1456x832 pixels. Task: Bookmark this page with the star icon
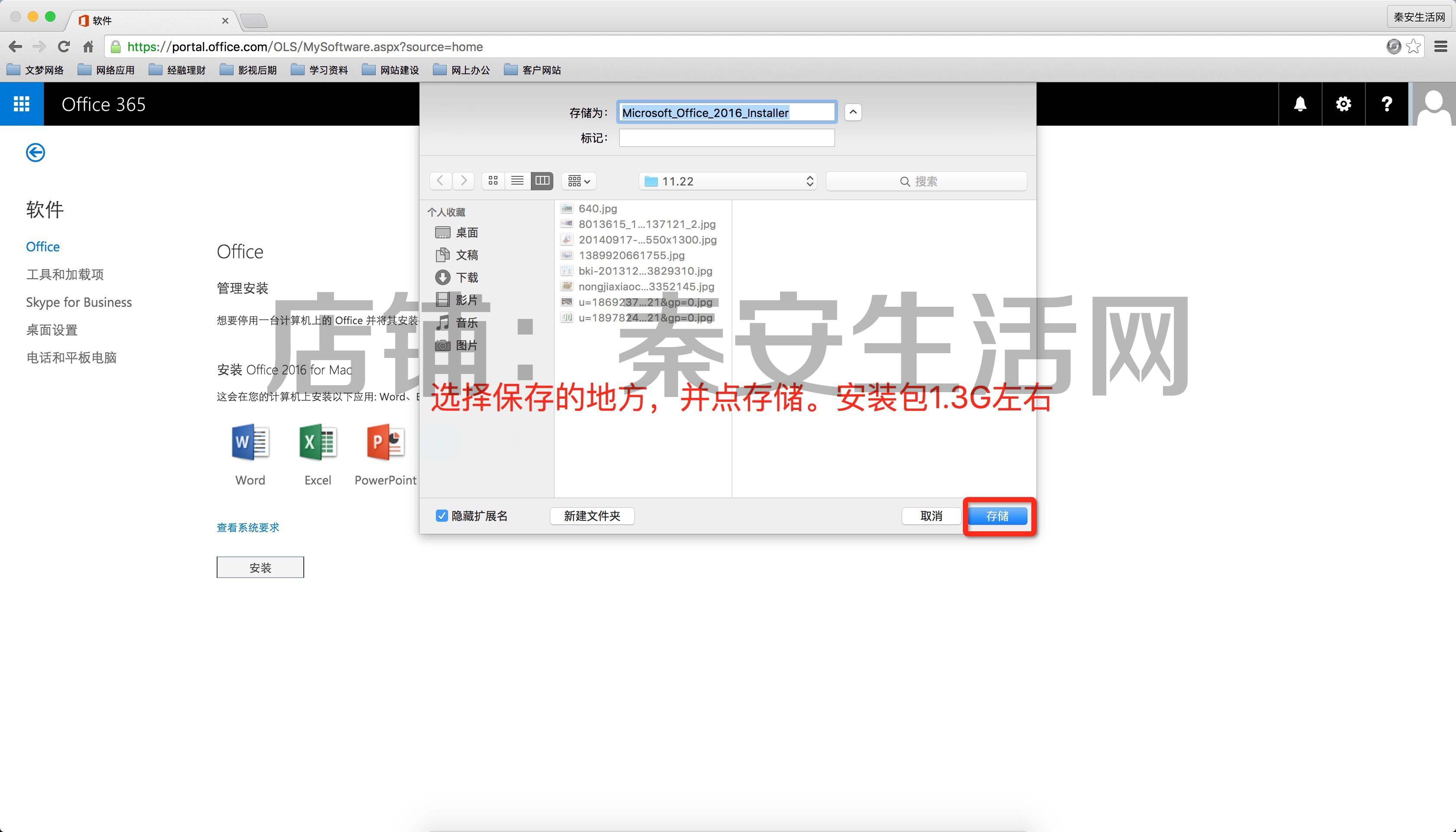pos(1414,46)
